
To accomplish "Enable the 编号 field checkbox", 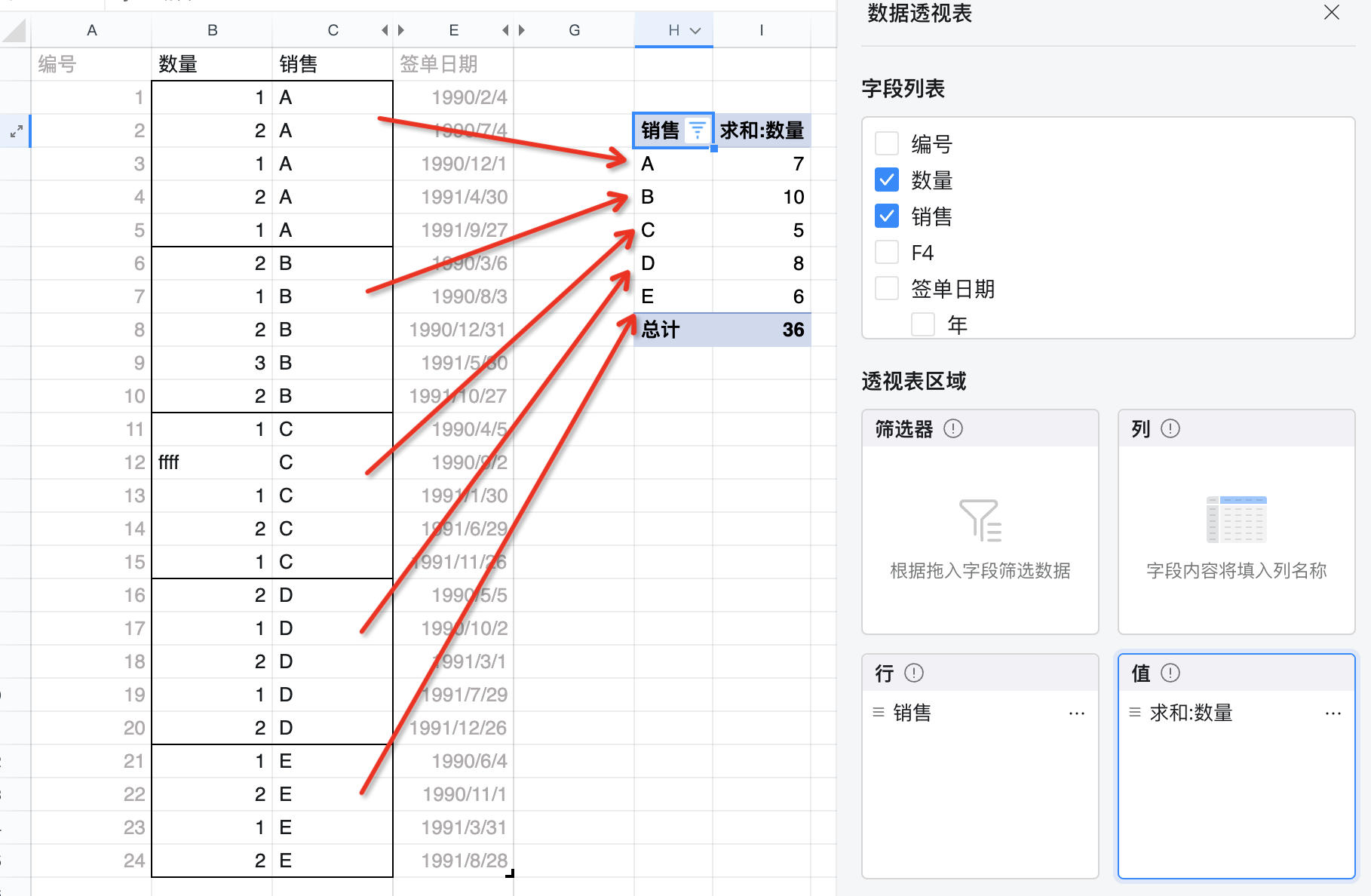I will tap(887, 143).
